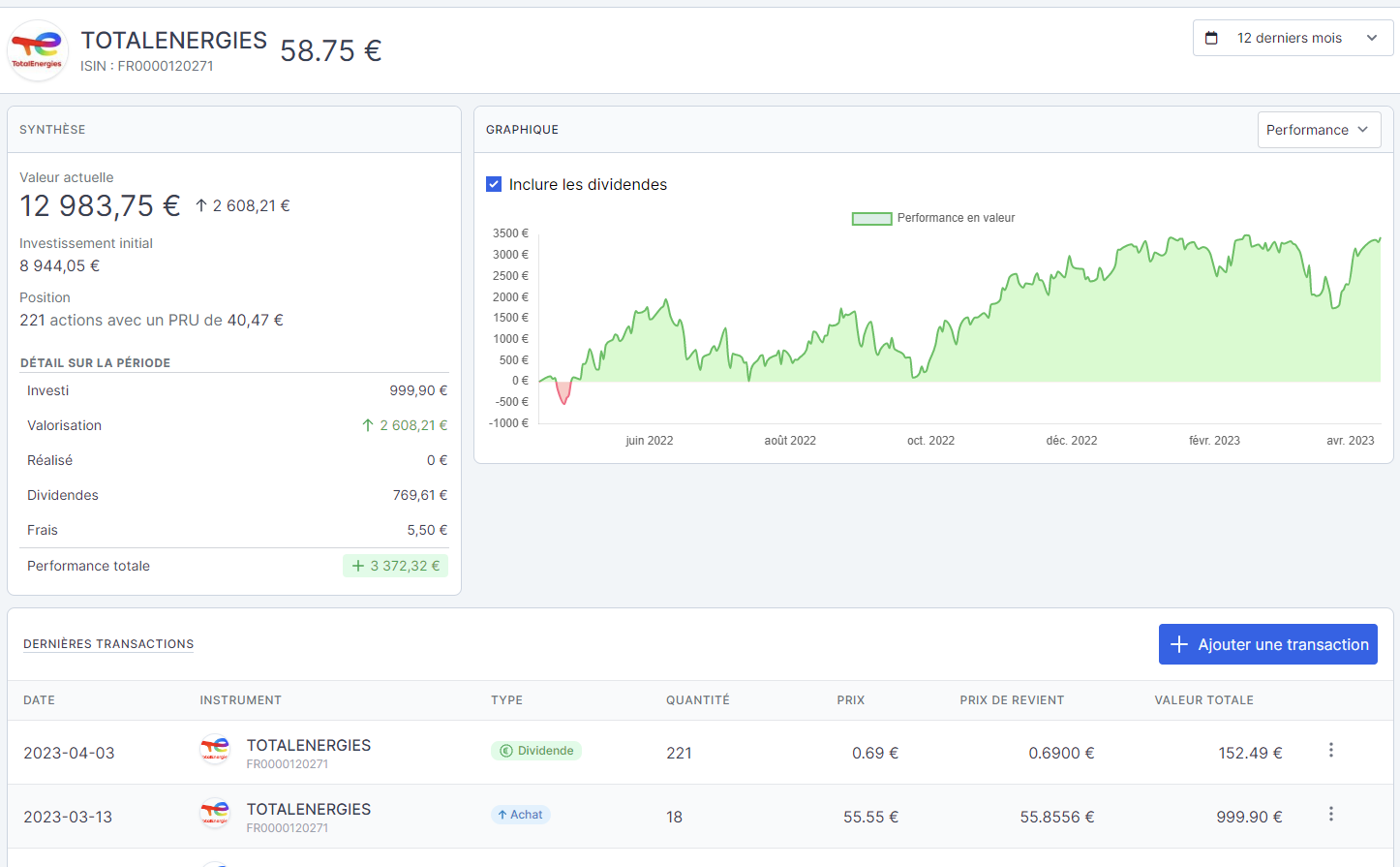The width and height of the screenshot is (1400, 867).
Task: Click the Investi 999,90 € value
Action: click(x=418, y=390)
